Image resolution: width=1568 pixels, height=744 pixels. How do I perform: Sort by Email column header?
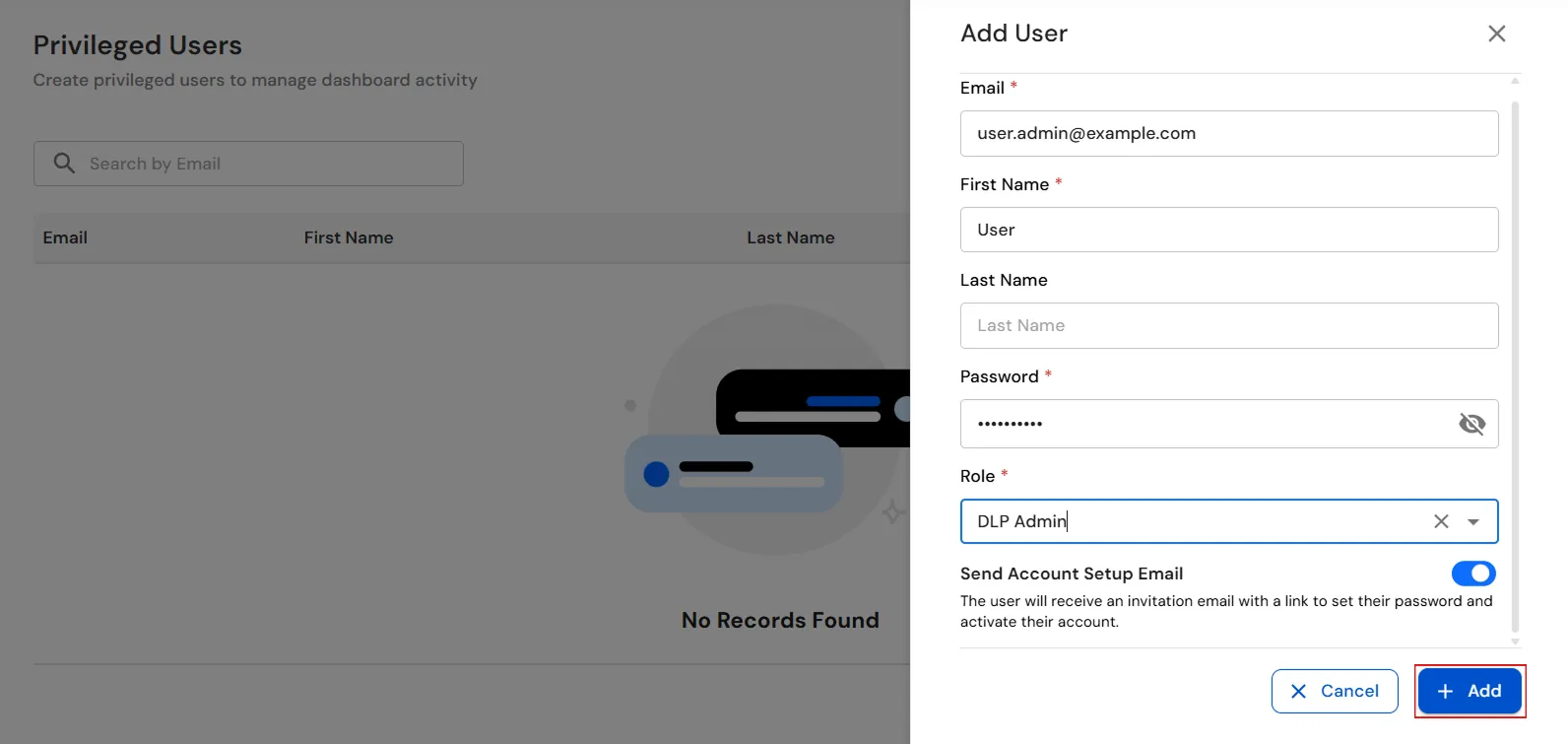pos(65,237)
